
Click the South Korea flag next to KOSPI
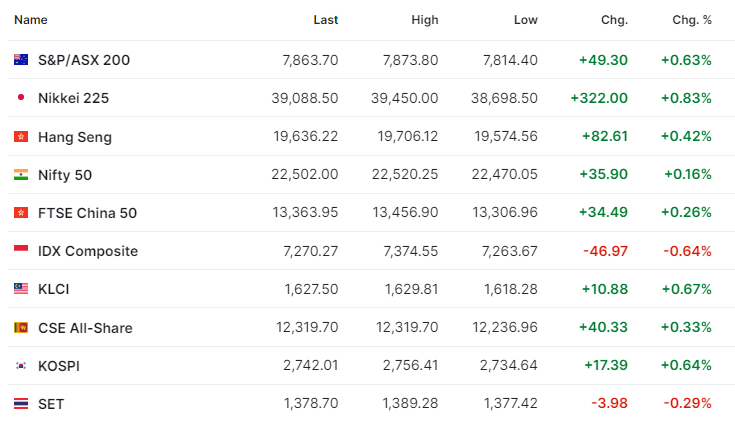click(x=21, y=365)
